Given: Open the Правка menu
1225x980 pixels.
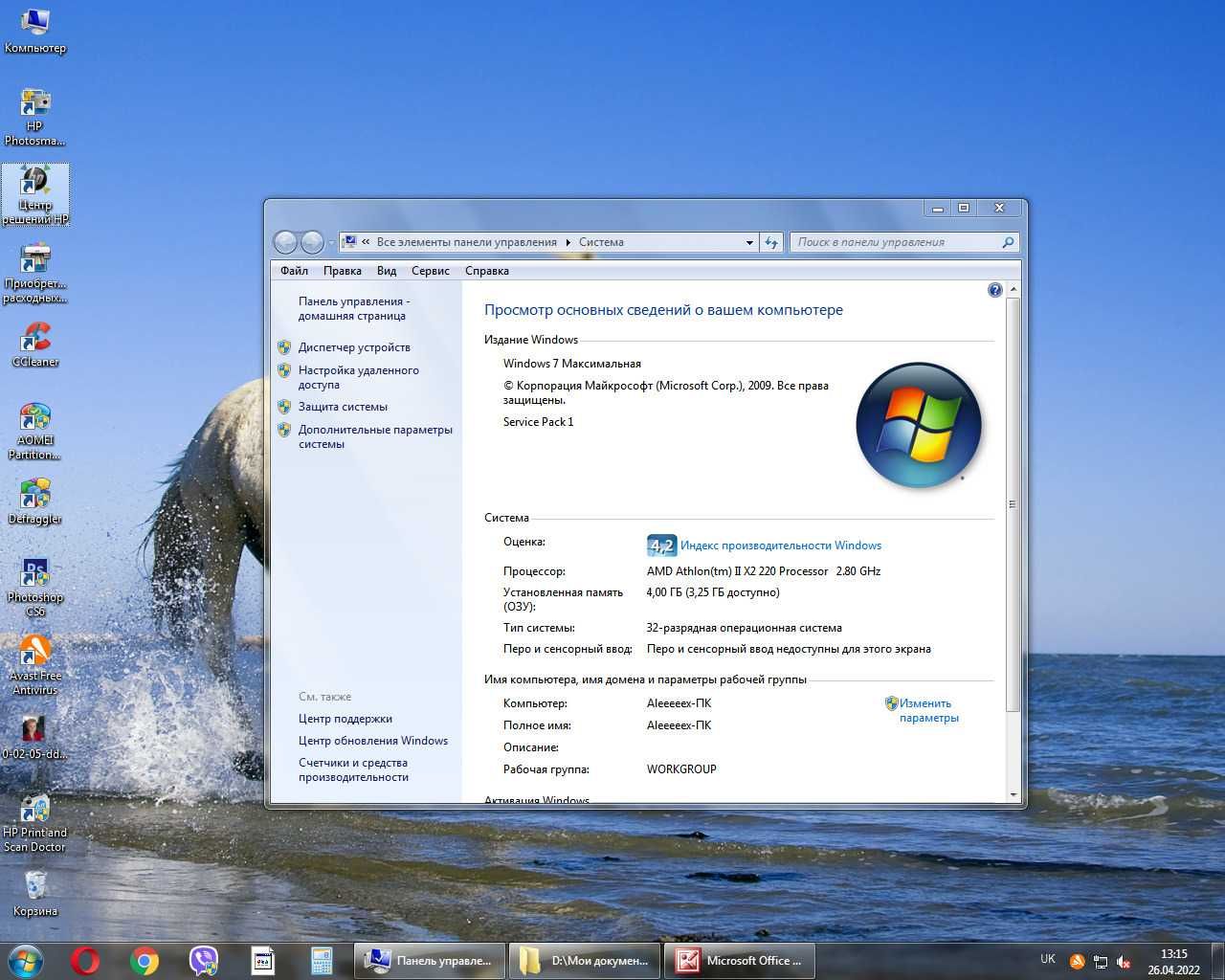Looking at the screenshot, I should point(342,271).
